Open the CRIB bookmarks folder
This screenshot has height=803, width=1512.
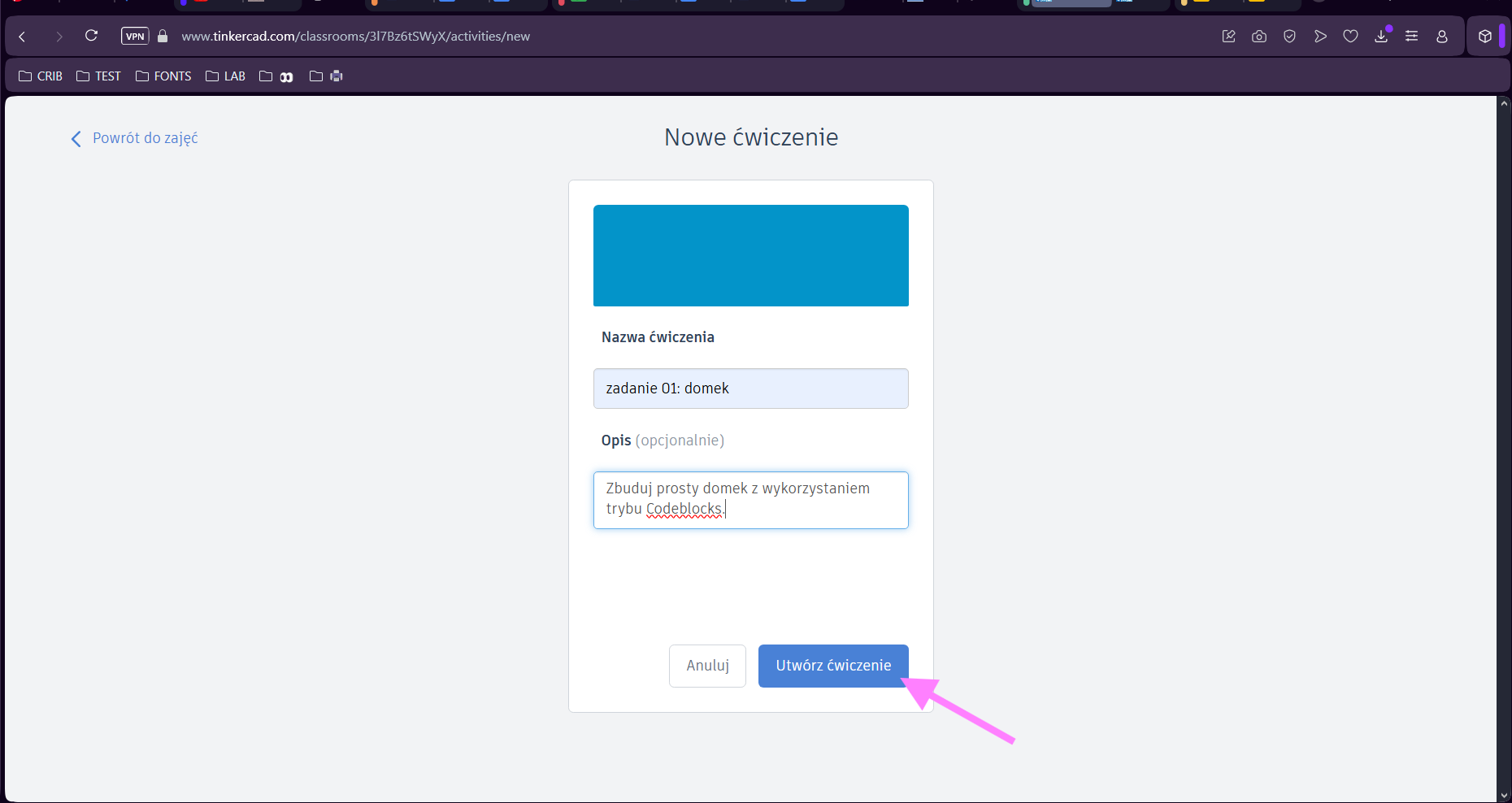41,76
